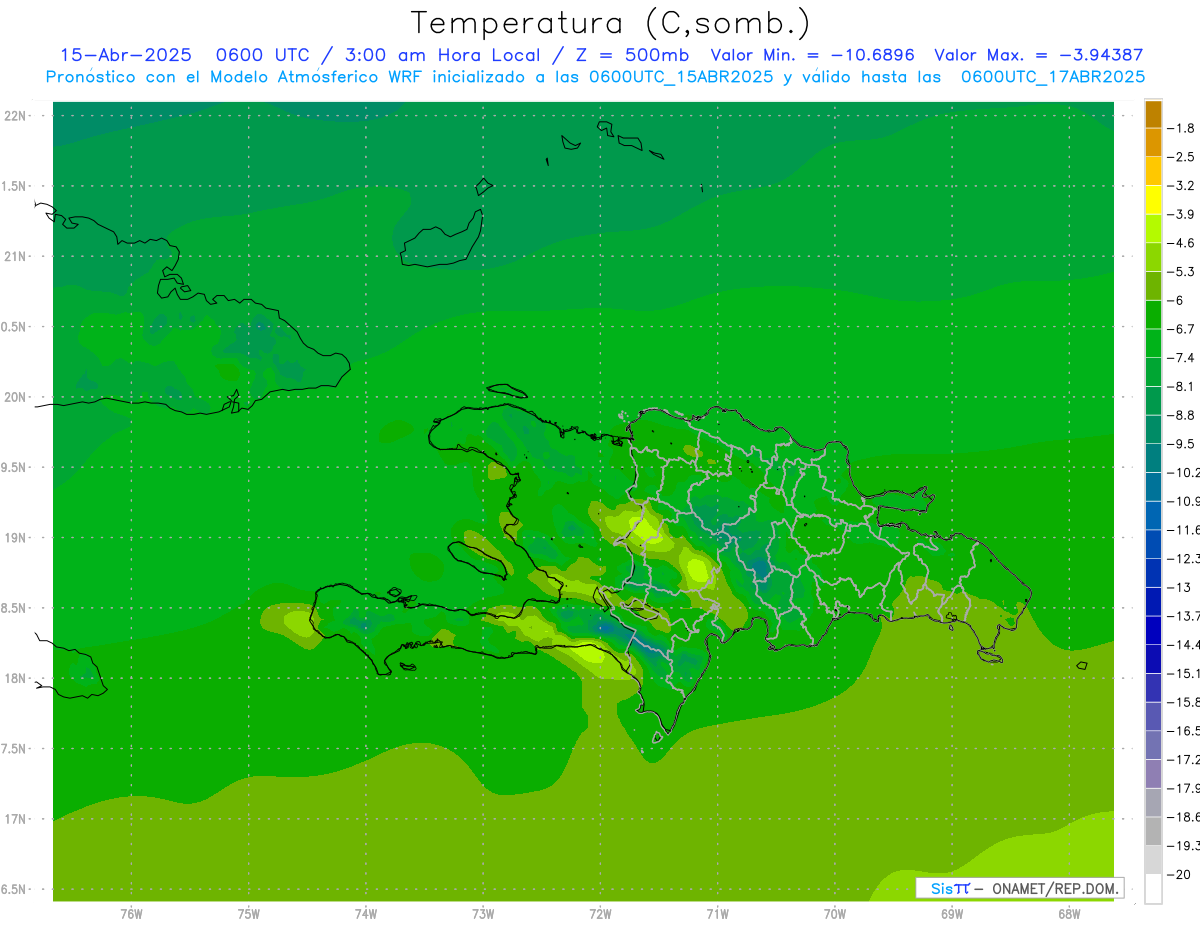Click the '-8.1' colorbar value

(x=1181, y=386)
